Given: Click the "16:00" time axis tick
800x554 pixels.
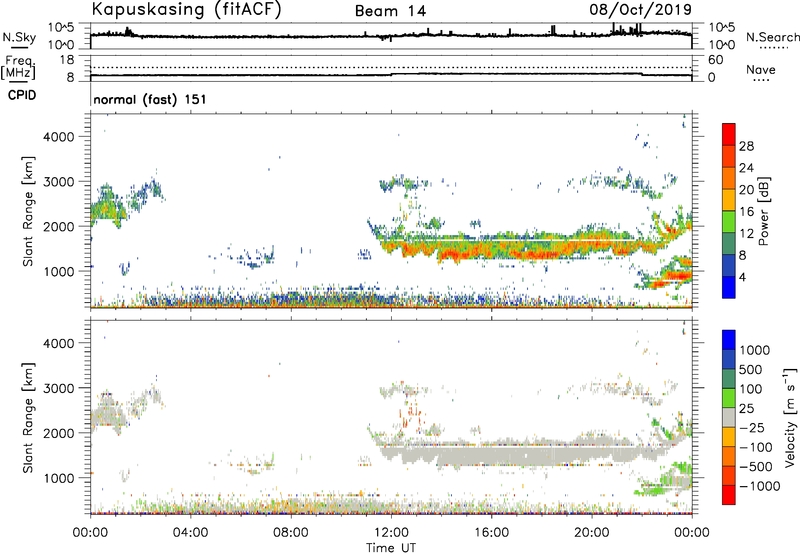Looking at the screenshot, I should pyautogui.click(x=491, y=533).
